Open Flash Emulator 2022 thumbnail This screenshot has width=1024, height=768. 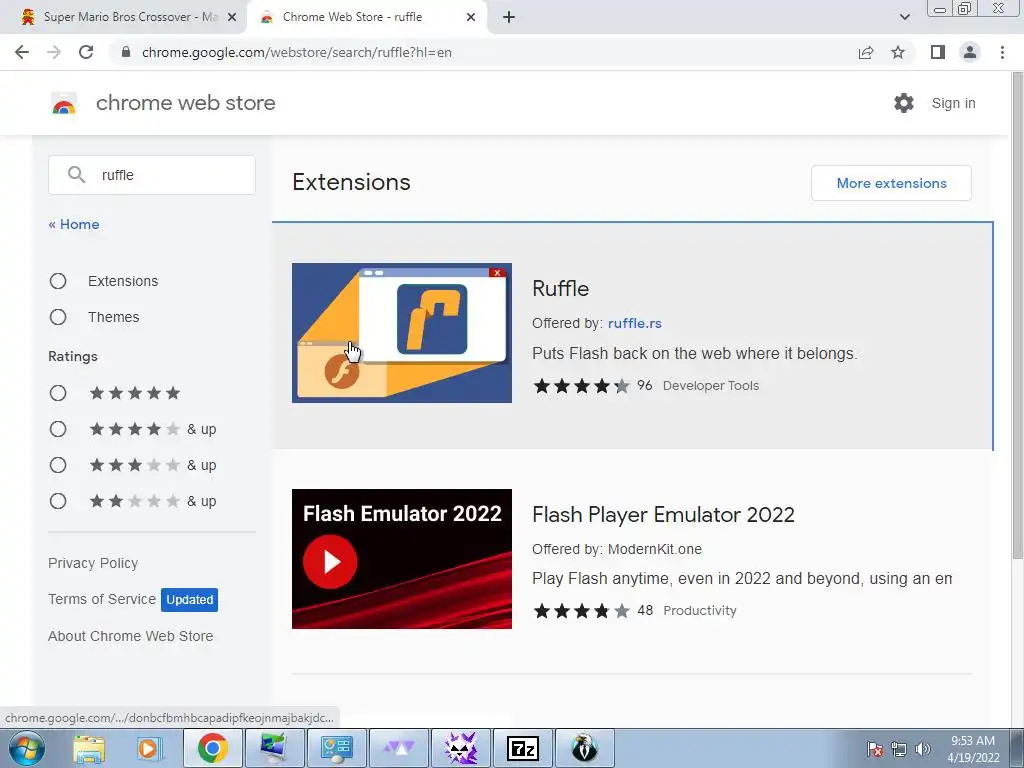(x=402, y=559)
